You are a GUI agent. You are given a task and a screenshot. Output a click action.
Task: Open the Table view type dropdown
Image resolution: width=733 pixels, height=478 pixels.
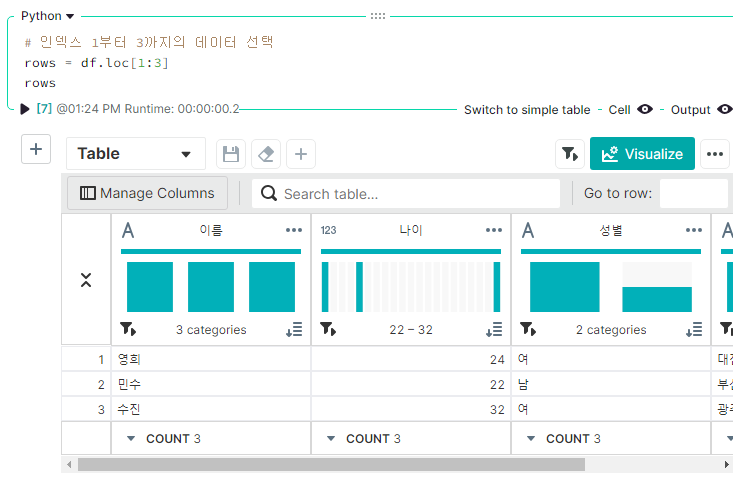[x=136, y=154]
